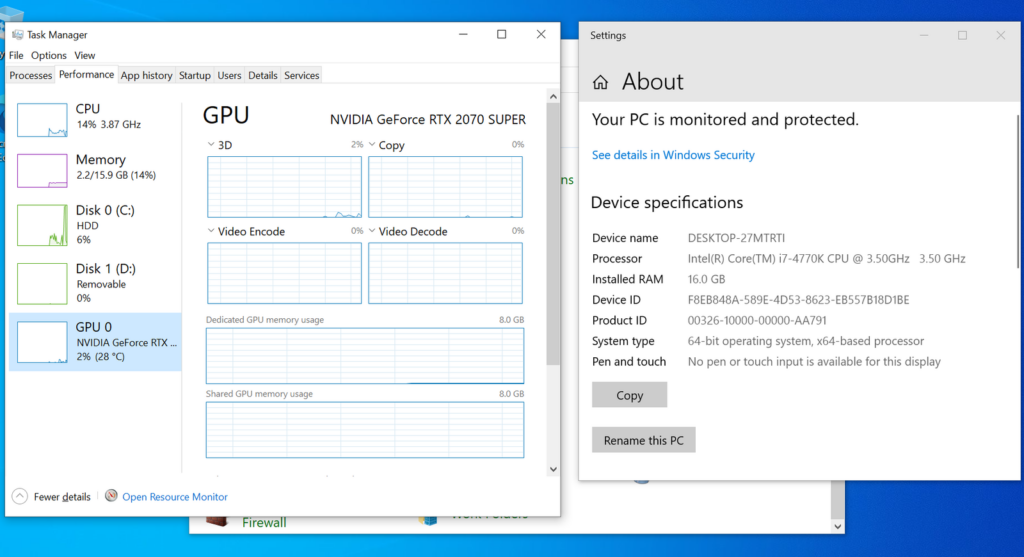
Task: Click the Task Manager vertical scrollbar thumb
Action: [553, 234]
